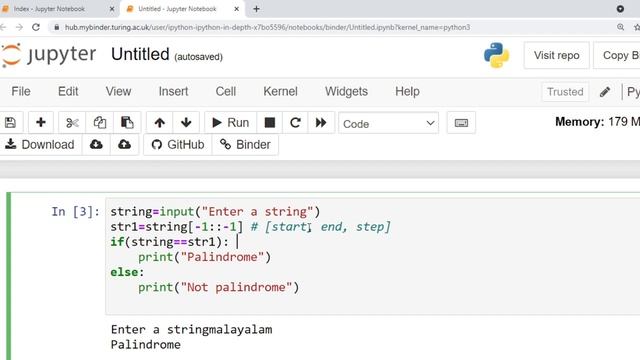Save the notebook with the floppy icon

point(10,122)
